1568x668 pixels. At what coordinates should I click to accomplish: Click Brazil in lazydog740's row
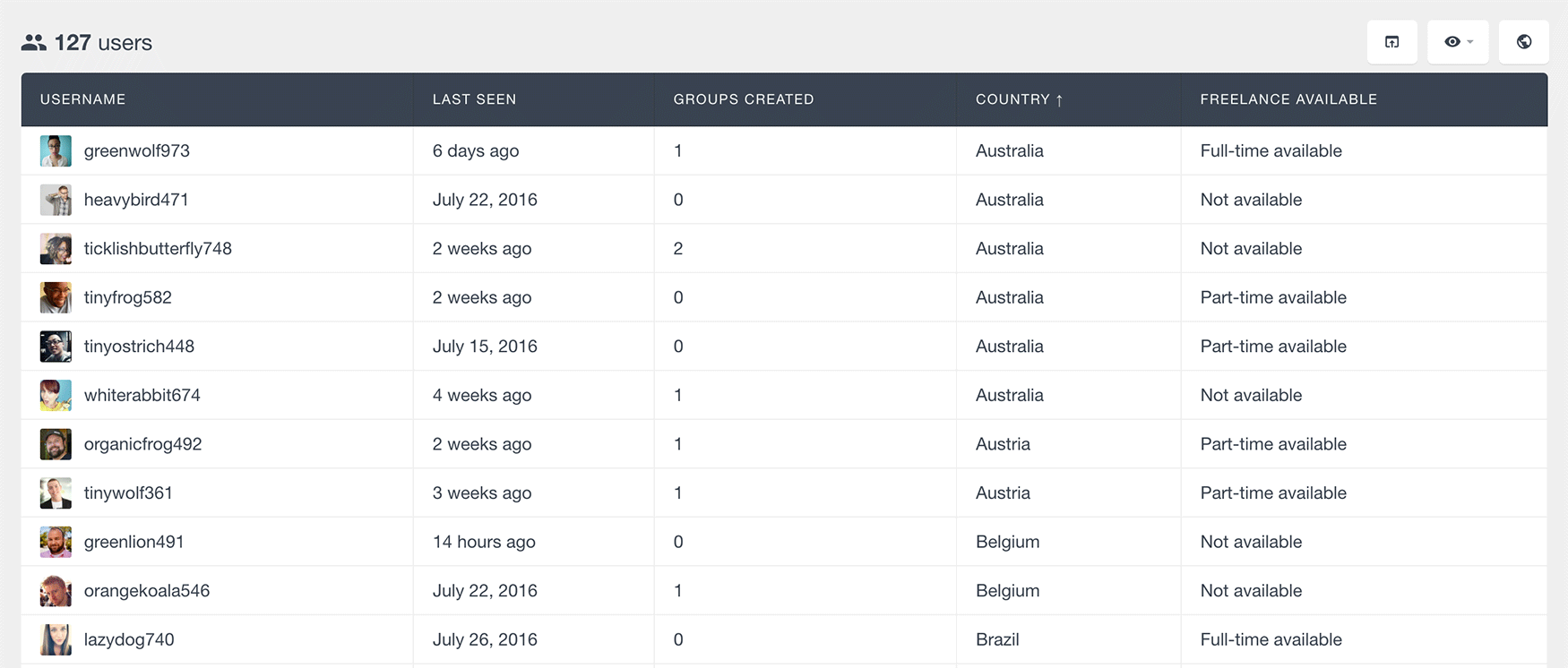997,639
